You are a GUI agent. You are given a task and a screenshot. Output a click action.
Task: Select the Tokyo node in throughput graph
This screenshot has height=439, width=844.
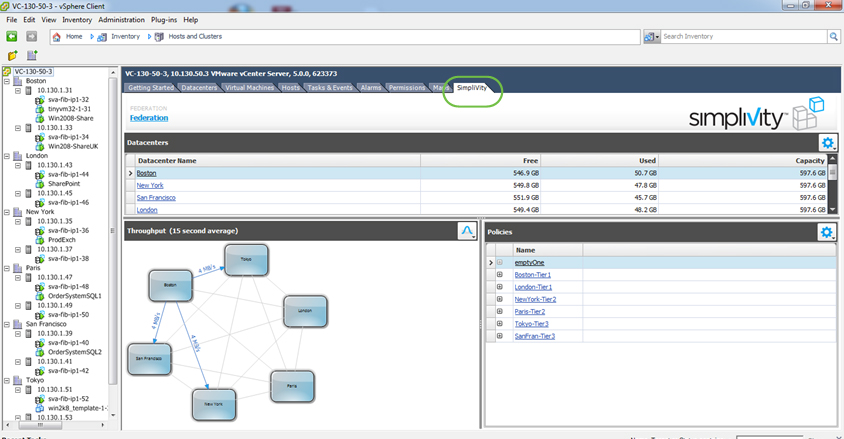click(246, 259)
